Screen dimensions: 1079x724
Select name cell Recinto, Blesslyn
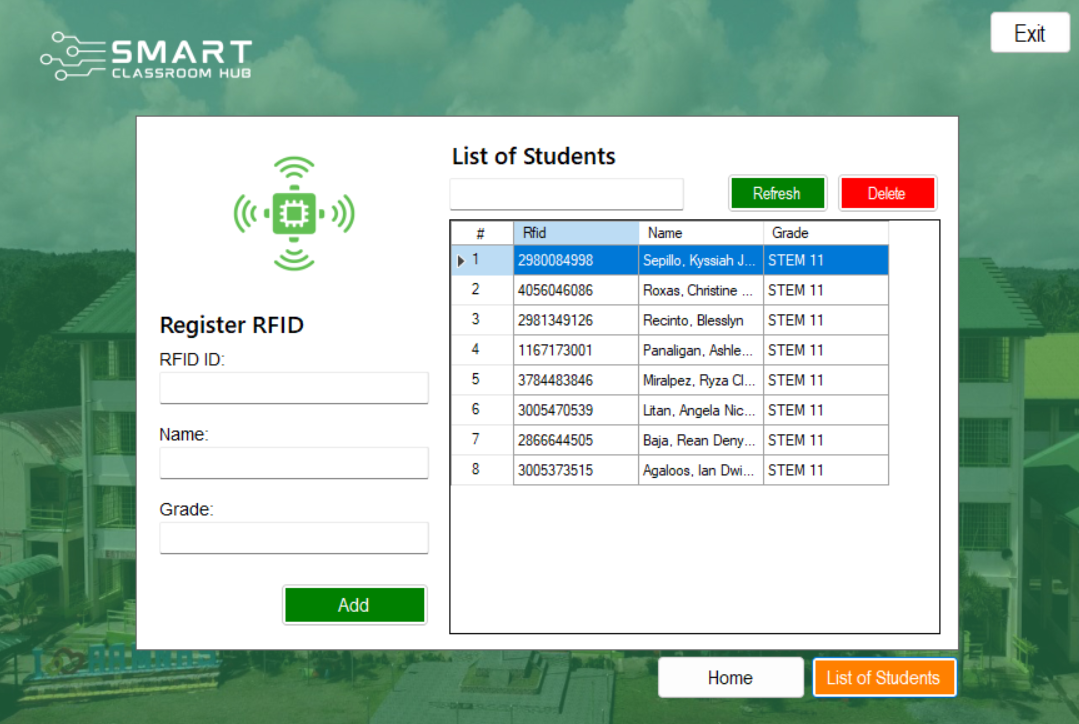(701, 321)
